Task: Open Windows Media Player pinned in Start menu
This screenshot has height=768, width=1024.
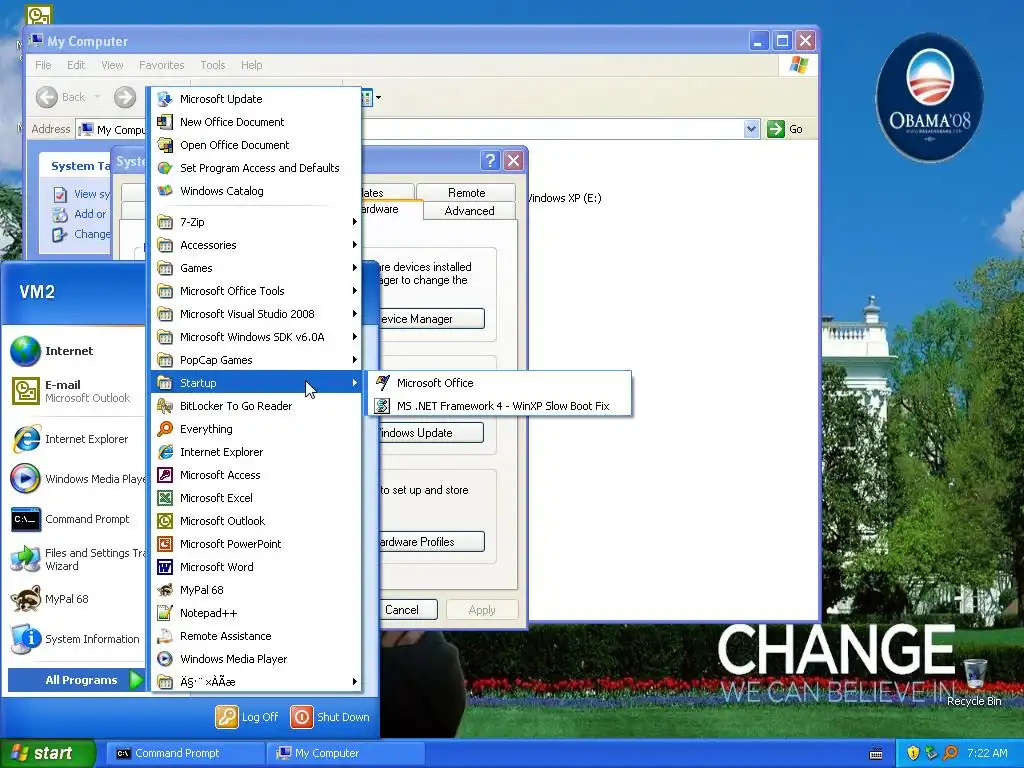Action: pyautogui.click(x=75, y=479)
